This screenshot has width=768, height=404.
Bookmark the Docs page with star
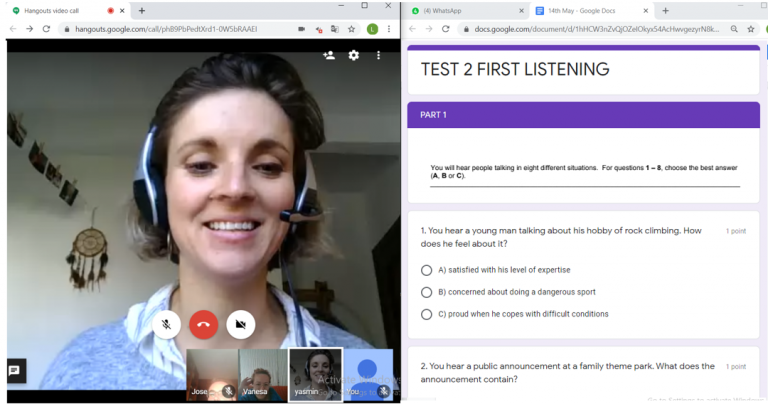tap(750, 29)
